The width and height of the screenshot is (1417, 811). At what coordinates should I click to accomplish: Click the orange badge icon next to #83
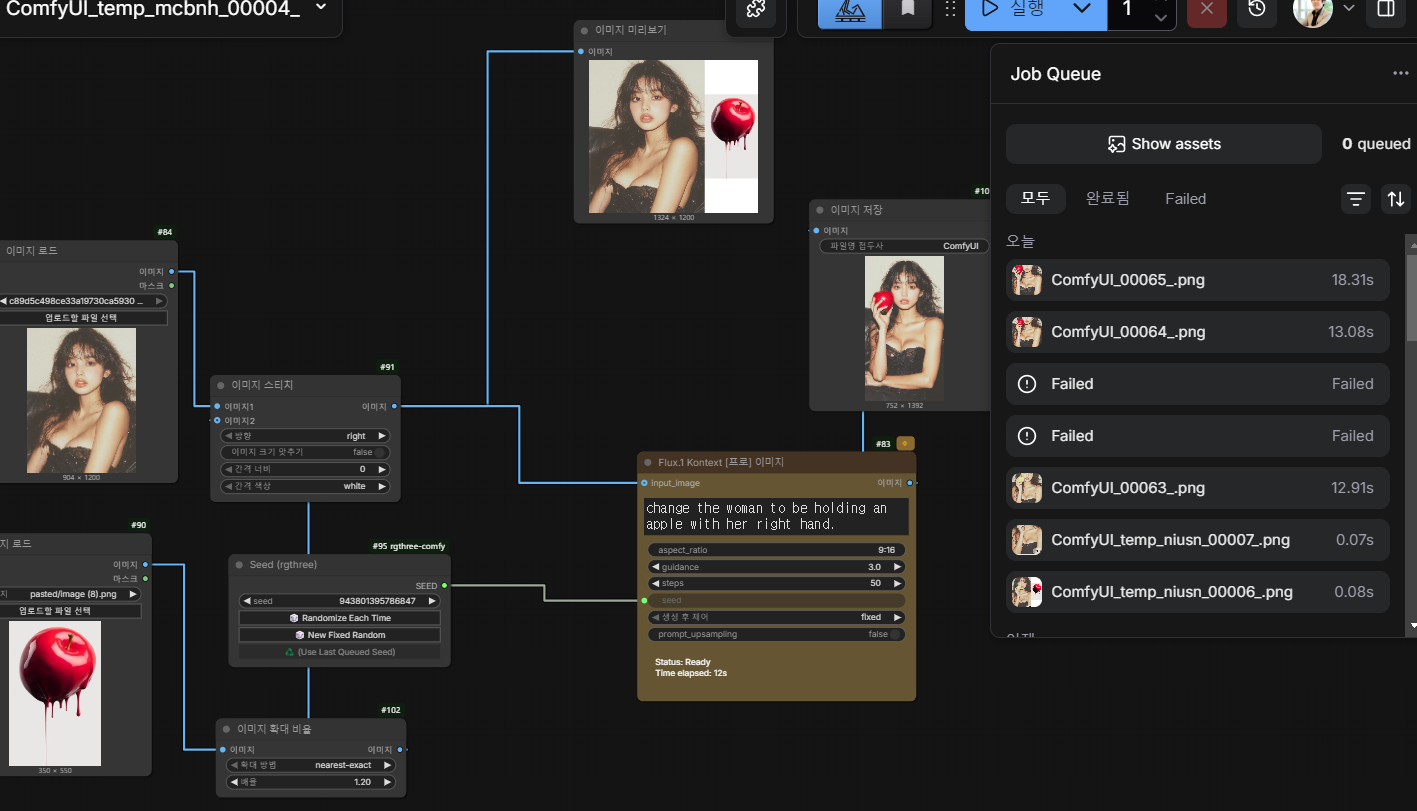pyautogui.click(x=906, y=443)
